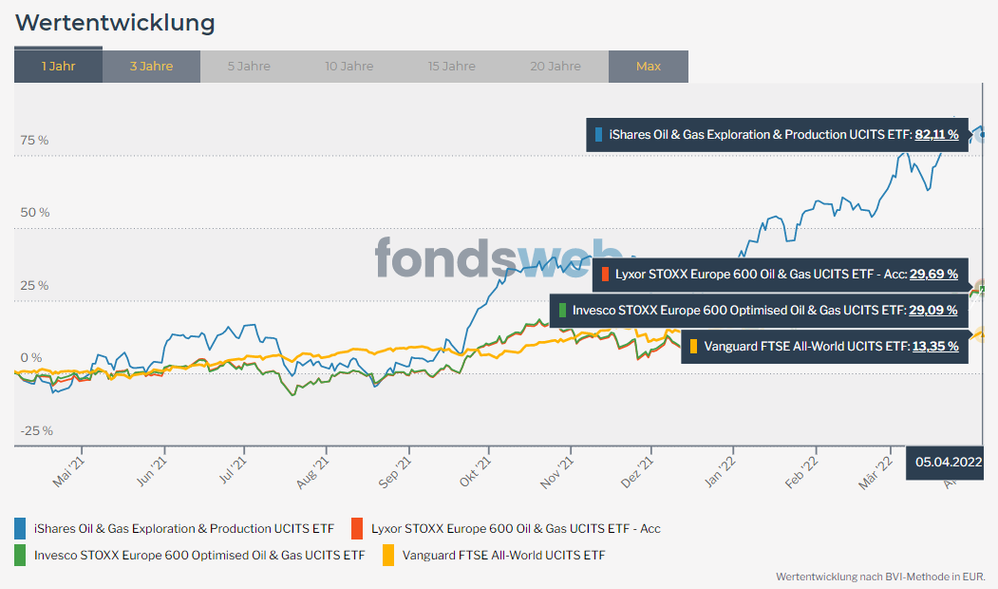Toggle Invesco STOXX Optimised legend label
998x589 pixels.
199,555
